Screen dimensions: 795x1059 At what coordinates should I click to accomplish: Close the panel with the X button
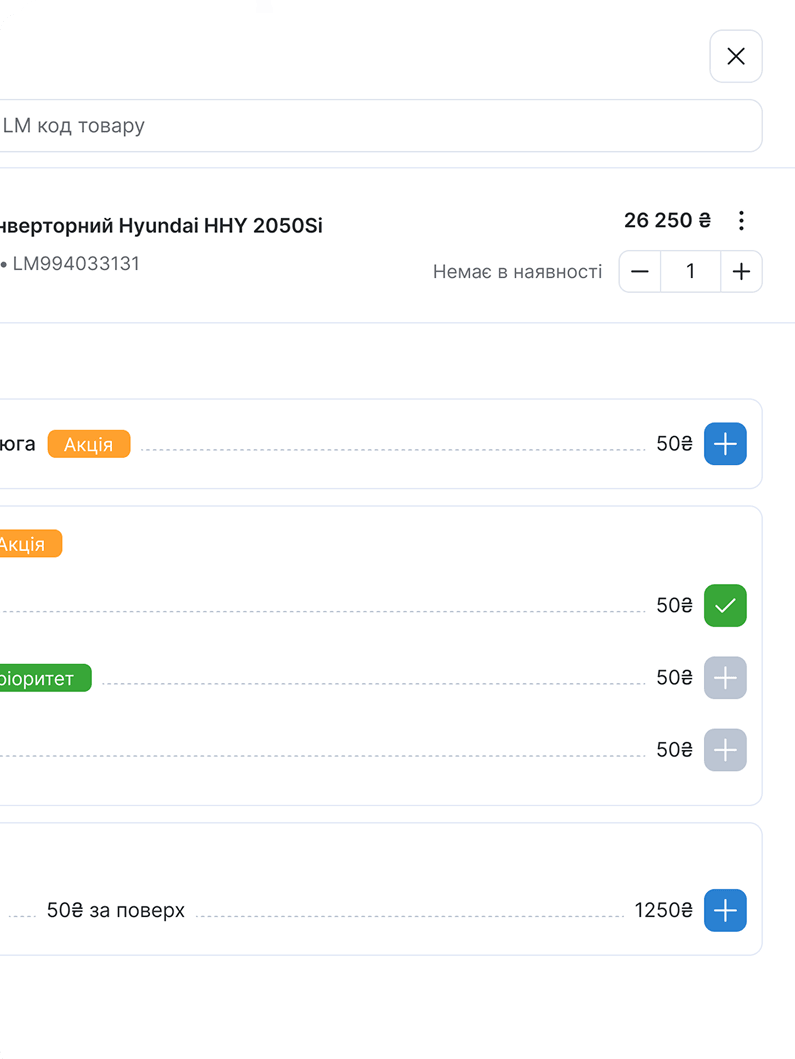tap(736, 56)
